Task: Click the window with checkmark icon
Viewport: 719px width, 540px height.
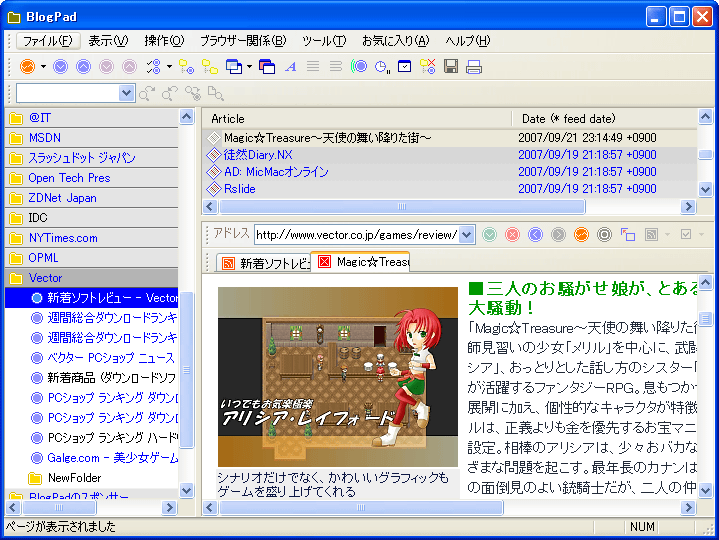Action: [404, 67]
